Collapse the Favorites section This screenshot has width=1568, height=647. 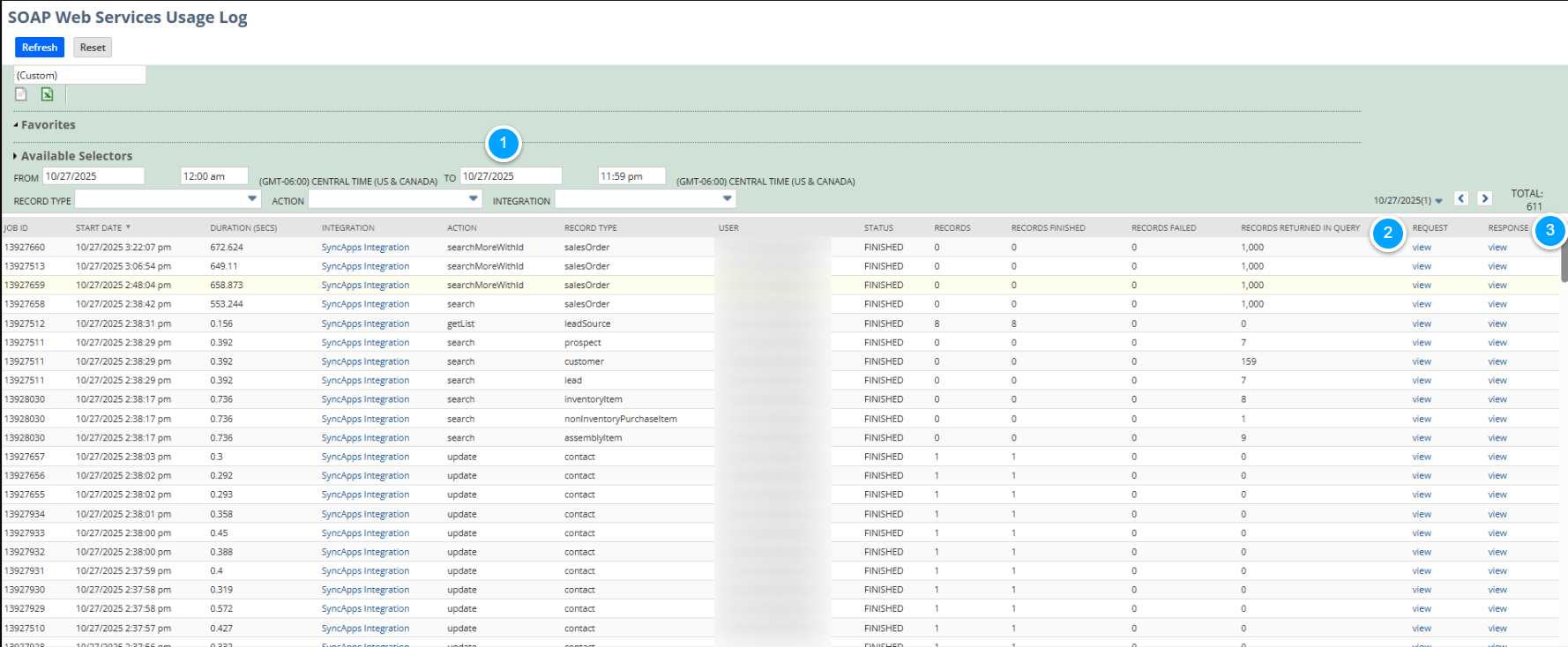(48, 125)
